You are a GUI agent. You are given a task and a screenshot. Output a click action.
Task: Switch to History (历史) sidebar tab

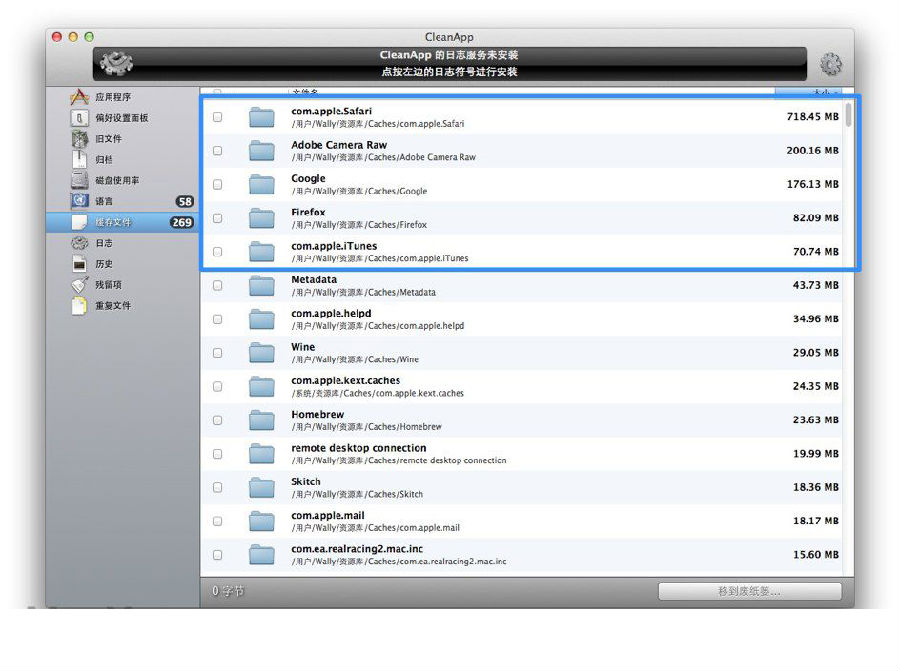click(x=104, y=264)
